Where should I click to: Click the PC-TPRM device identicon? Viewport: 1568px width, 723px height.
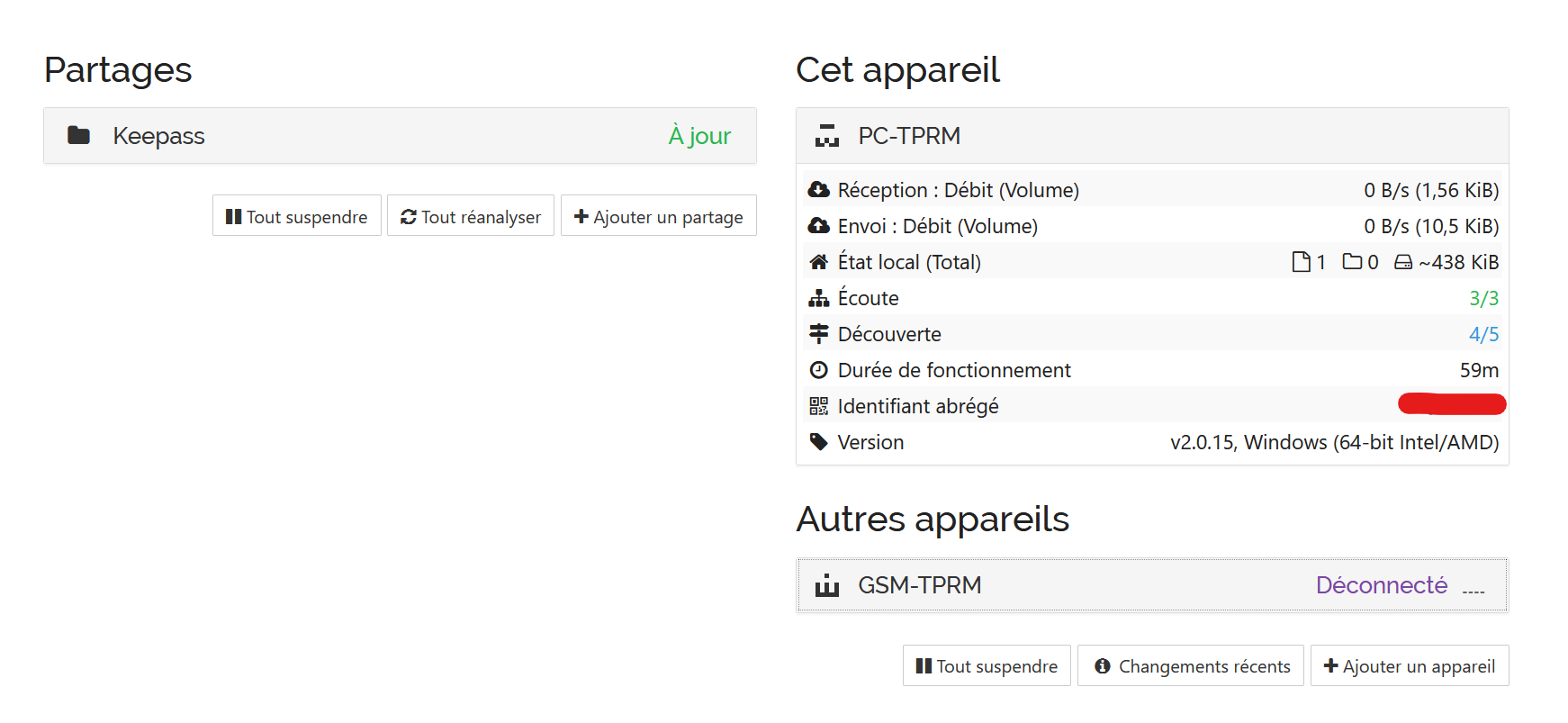pyautogui.click(x=827, y=136)
